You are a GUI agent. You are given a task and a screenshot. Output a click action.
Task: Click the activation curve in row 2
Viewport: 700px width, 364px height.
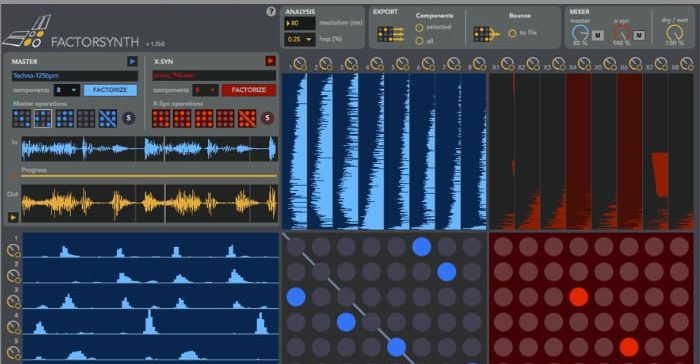(x=151, y=272)
